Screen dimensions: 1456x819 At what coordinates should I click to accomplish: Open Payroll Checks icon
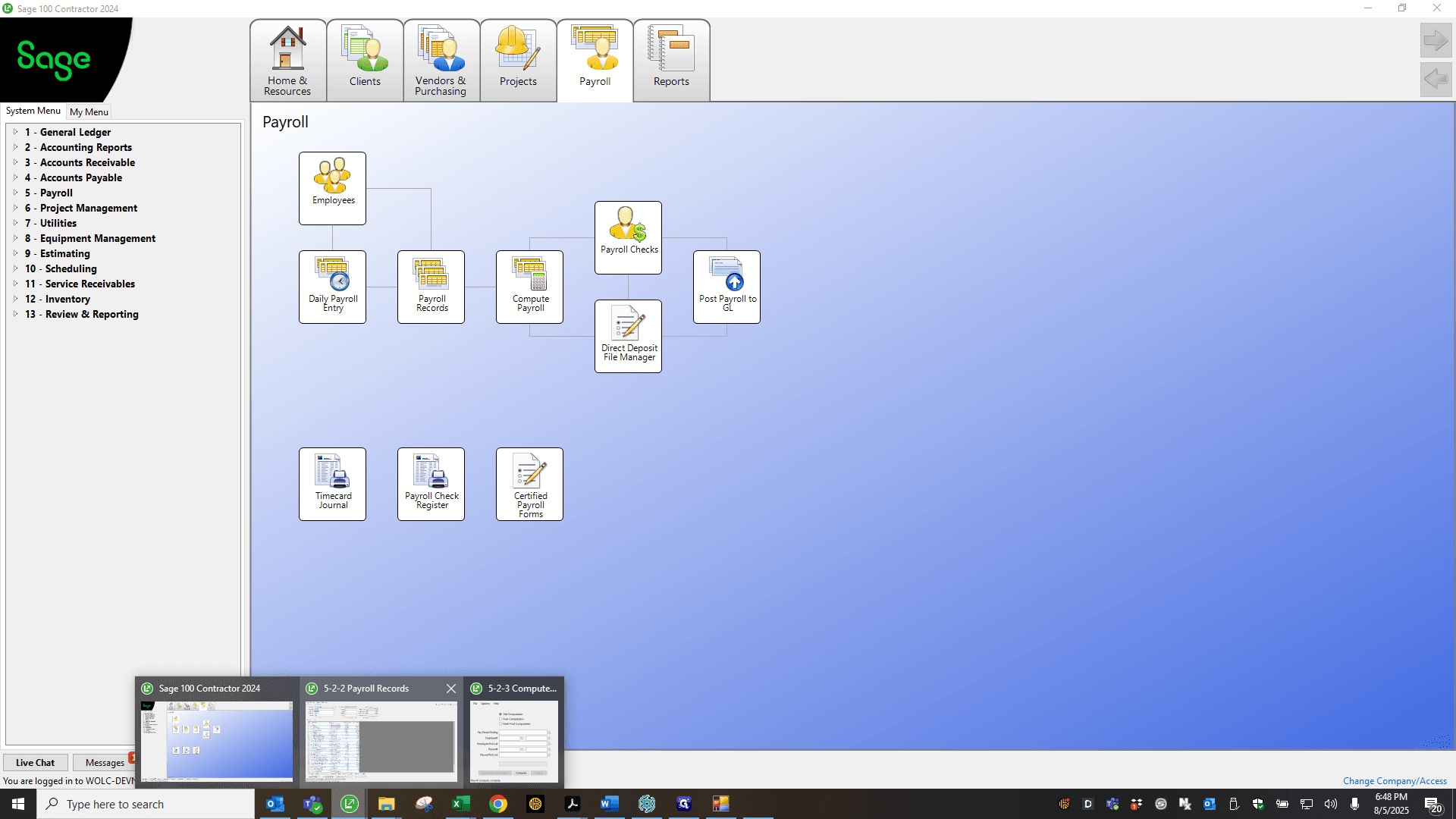coord(628,237)
